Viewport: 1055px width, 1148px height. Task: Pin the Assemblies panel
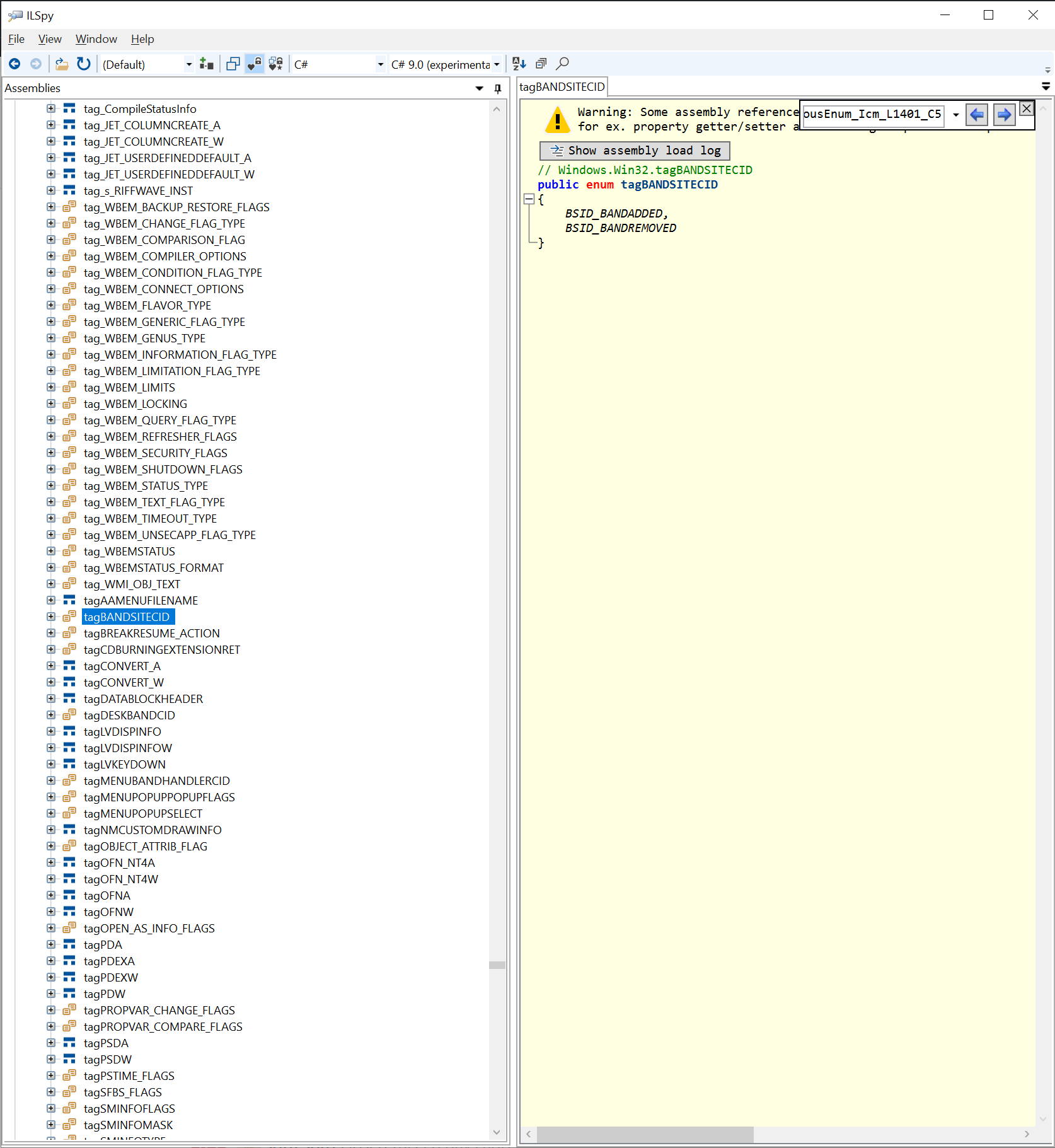(497, 88)
